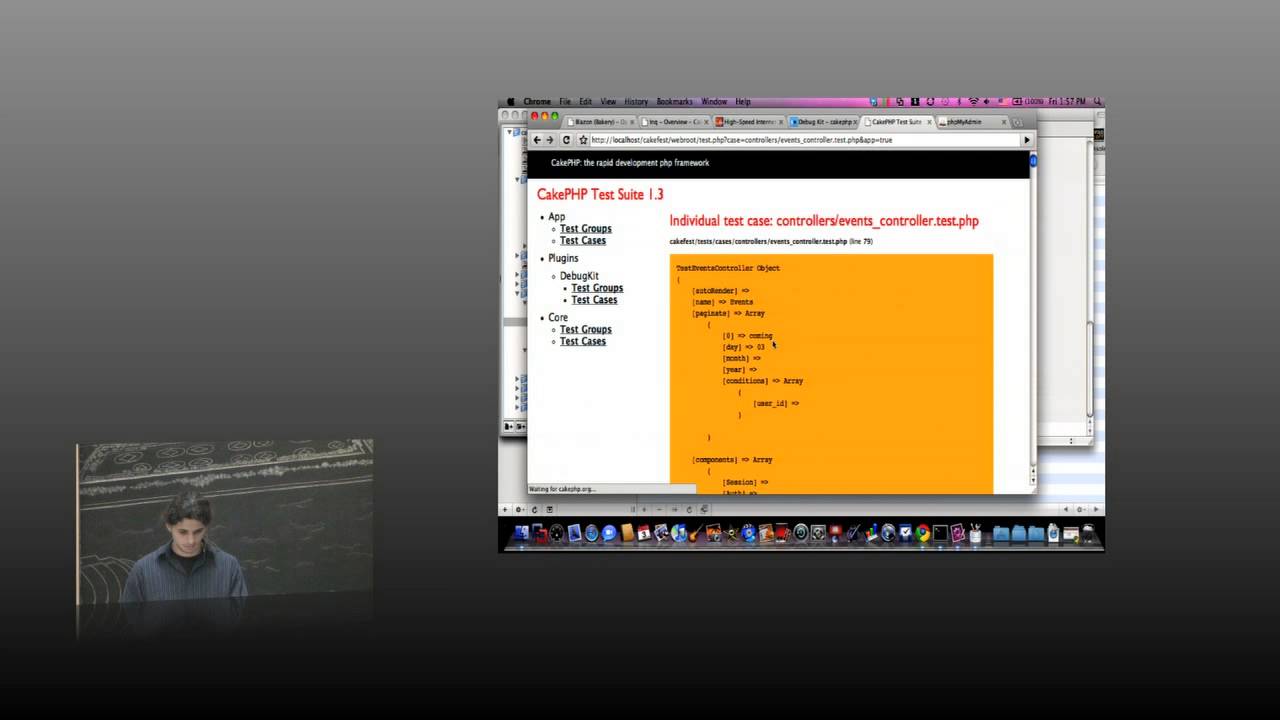Switch to the Blazon (Bakery) tab
1280x720 pixels.
click(x=600, y=122)
